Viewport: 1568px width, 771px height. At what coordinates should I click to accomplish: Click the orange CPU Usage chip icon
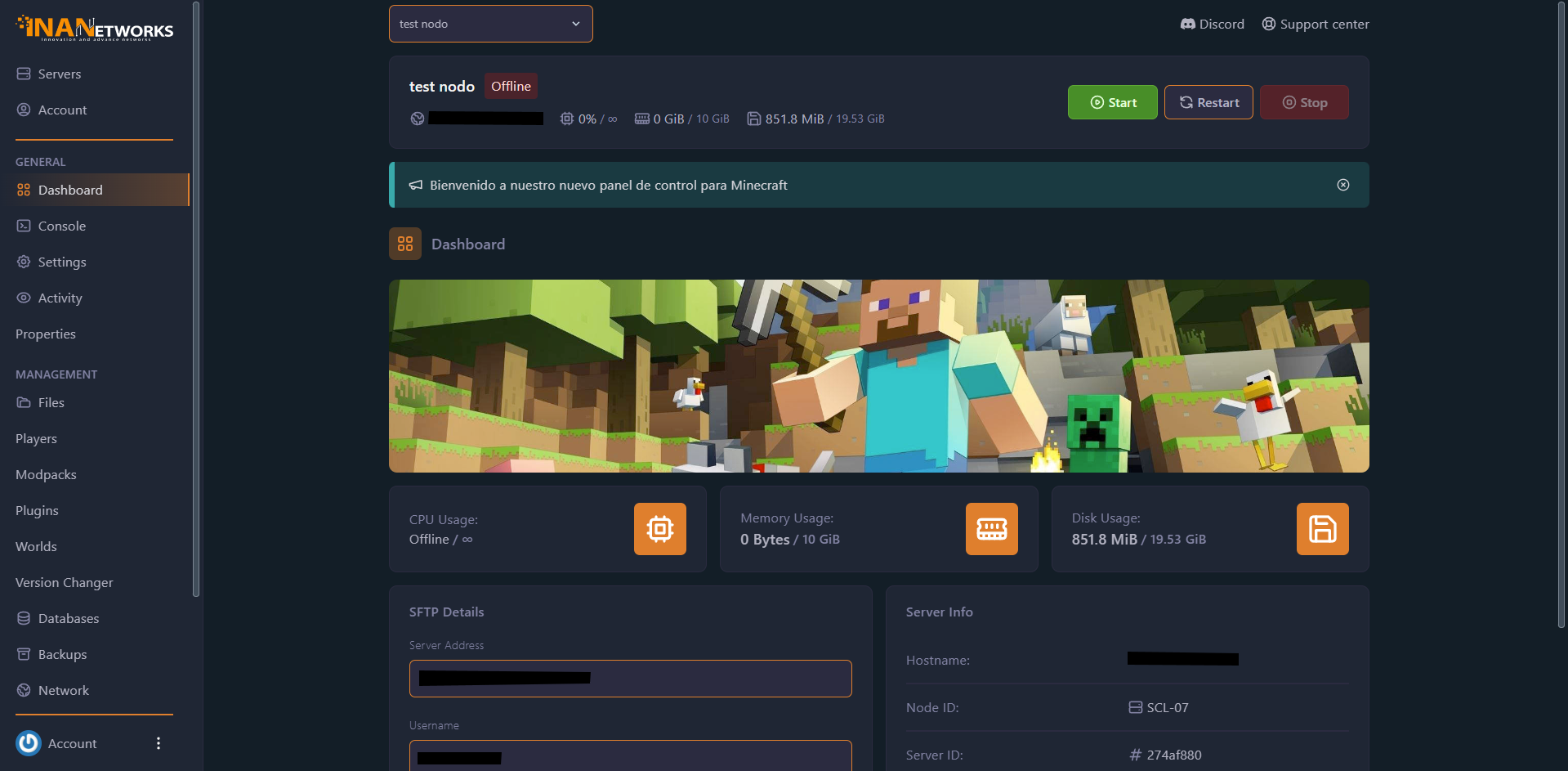[x=659, y=529]
